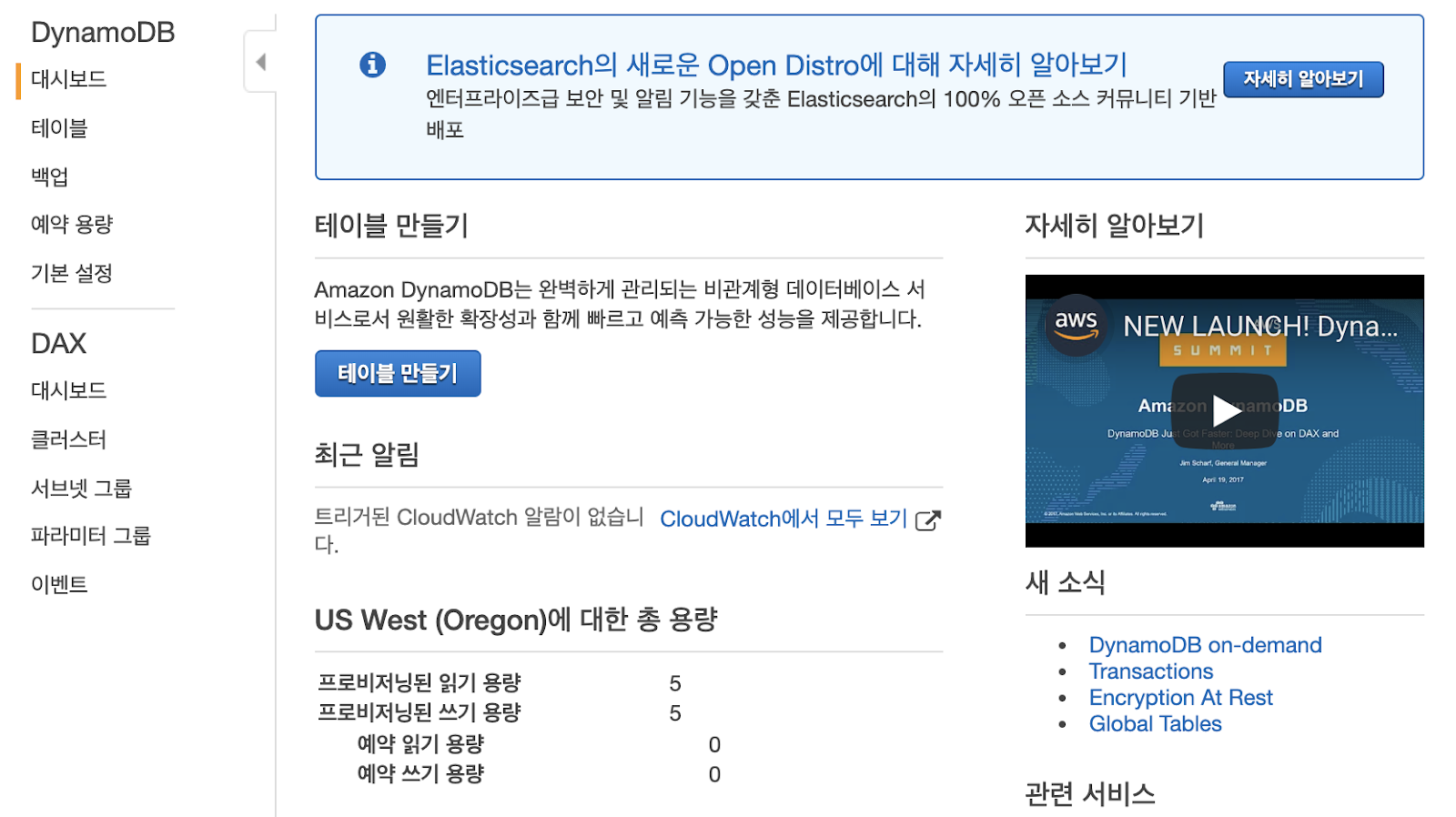
Task: Open CloudWatch에서 모두 보기 link
Action: (x=784, y=519)
